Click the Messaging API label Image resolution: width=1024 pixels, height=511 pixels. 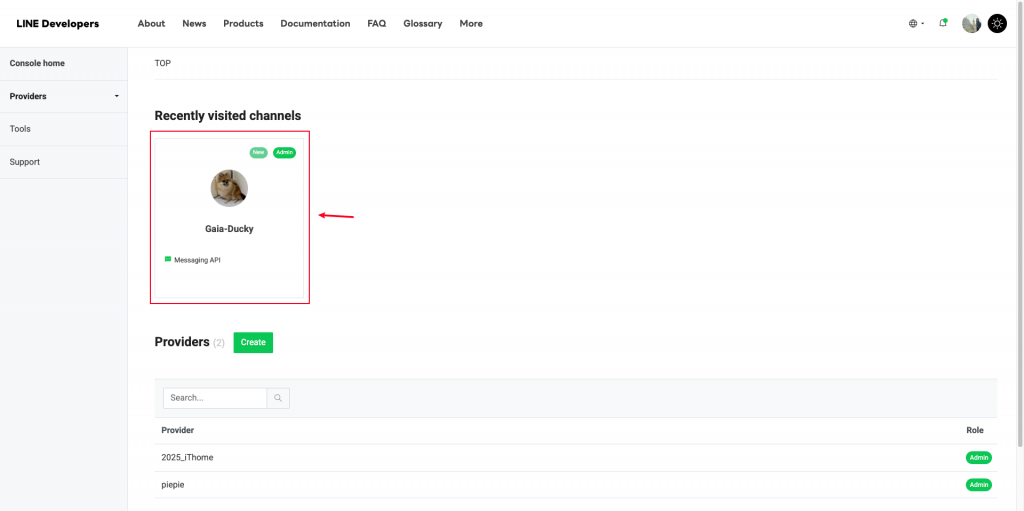click(197, 260)
